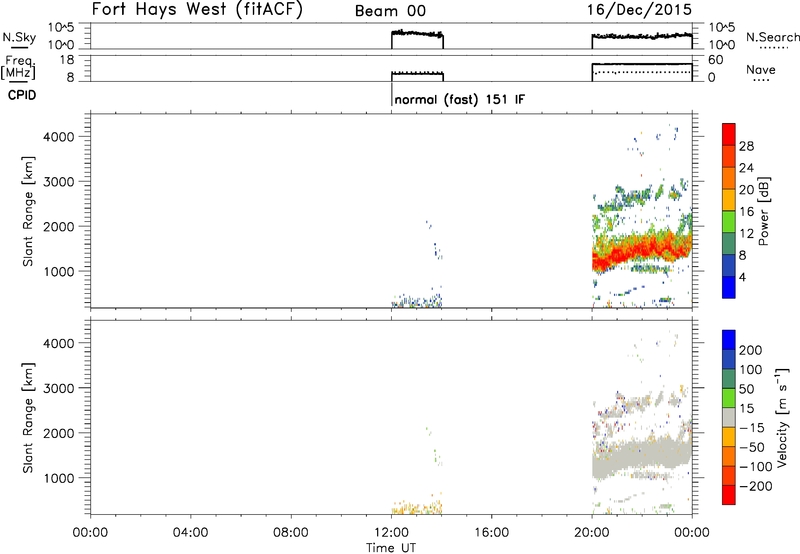Select the "16" power color bar label

point(746,212)
